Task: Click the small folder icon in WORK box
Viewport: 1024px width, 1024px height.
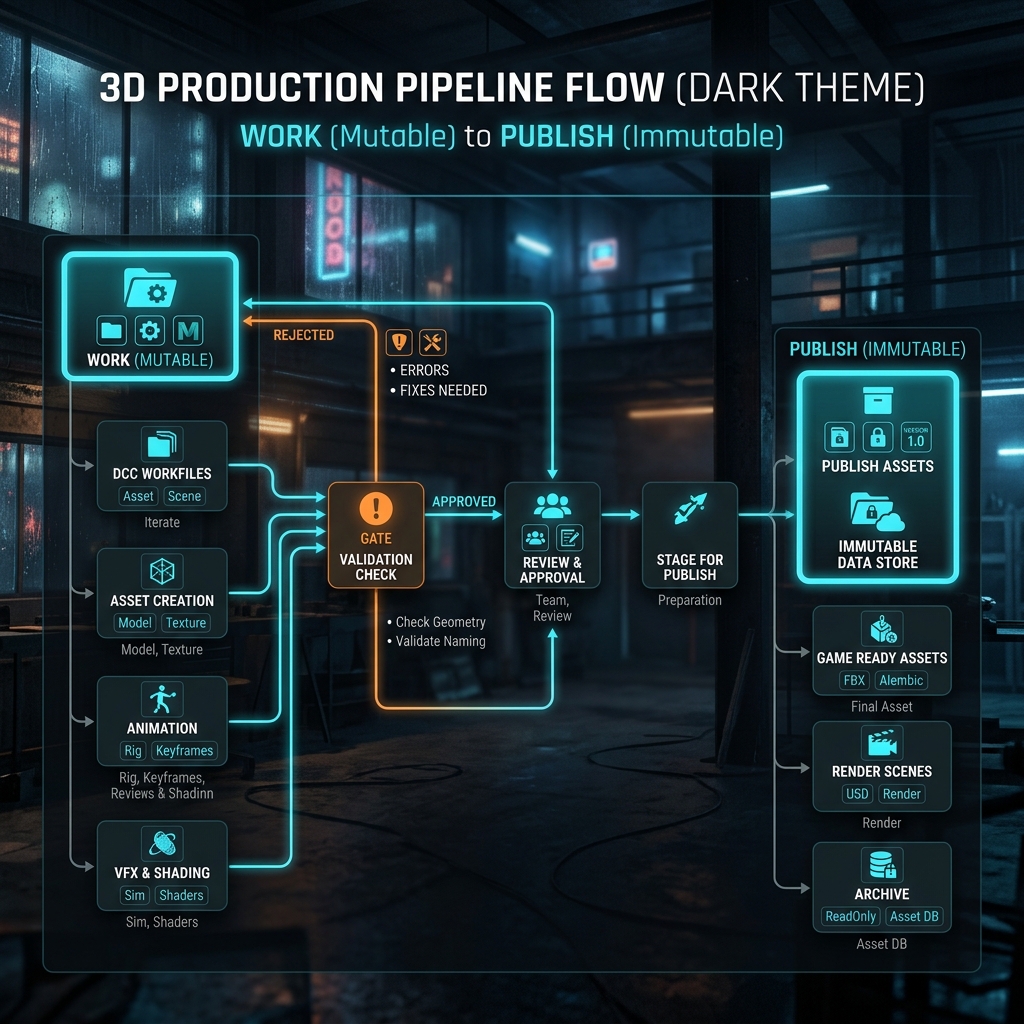Action: 112,330
